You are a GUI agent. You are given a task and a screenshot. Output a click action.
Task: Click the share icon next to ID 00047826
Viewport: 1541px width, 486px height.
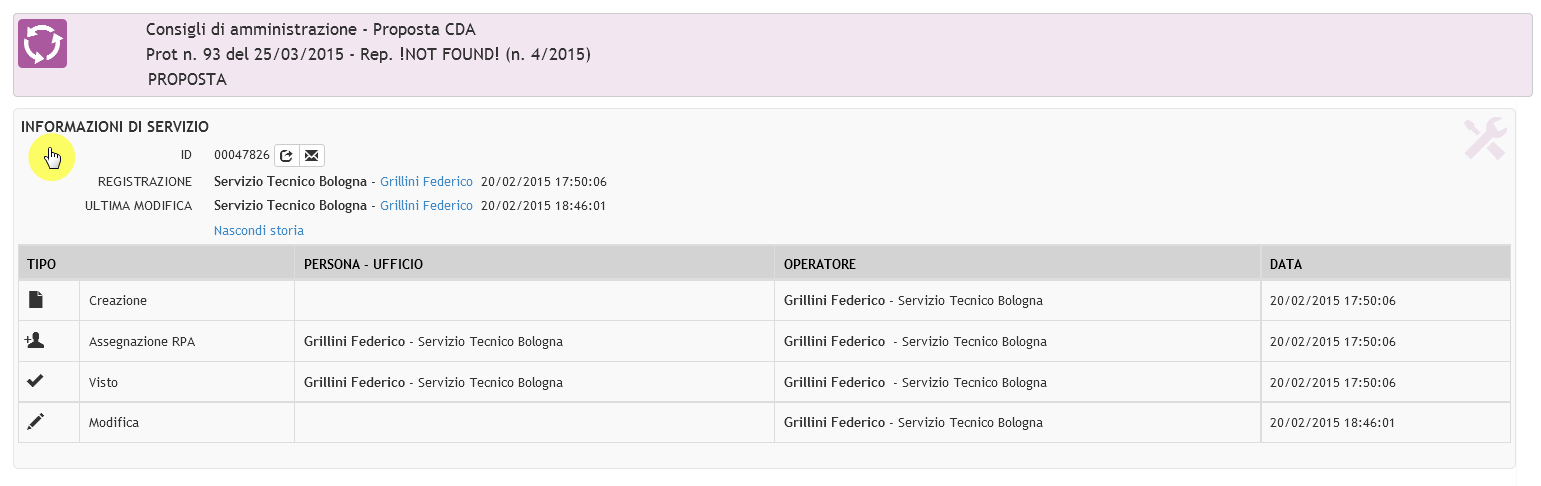tap(286, 155)
